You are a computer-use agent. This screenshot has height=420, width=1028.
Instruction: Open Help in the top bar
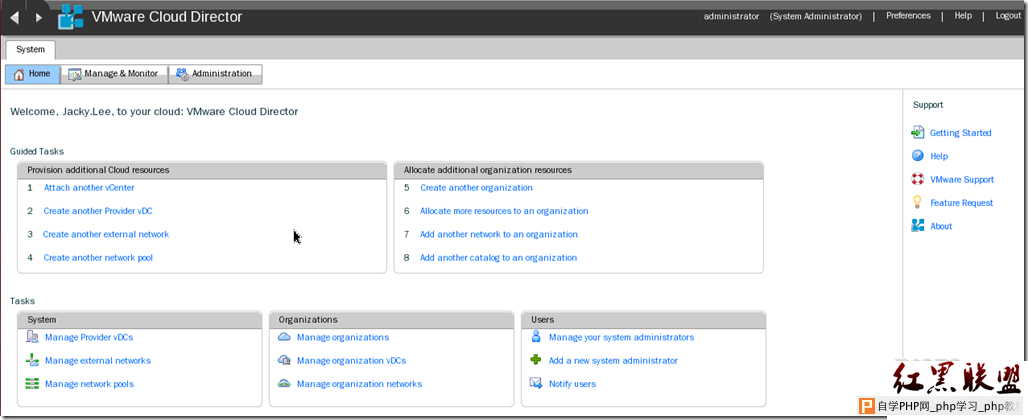[963, 16]
